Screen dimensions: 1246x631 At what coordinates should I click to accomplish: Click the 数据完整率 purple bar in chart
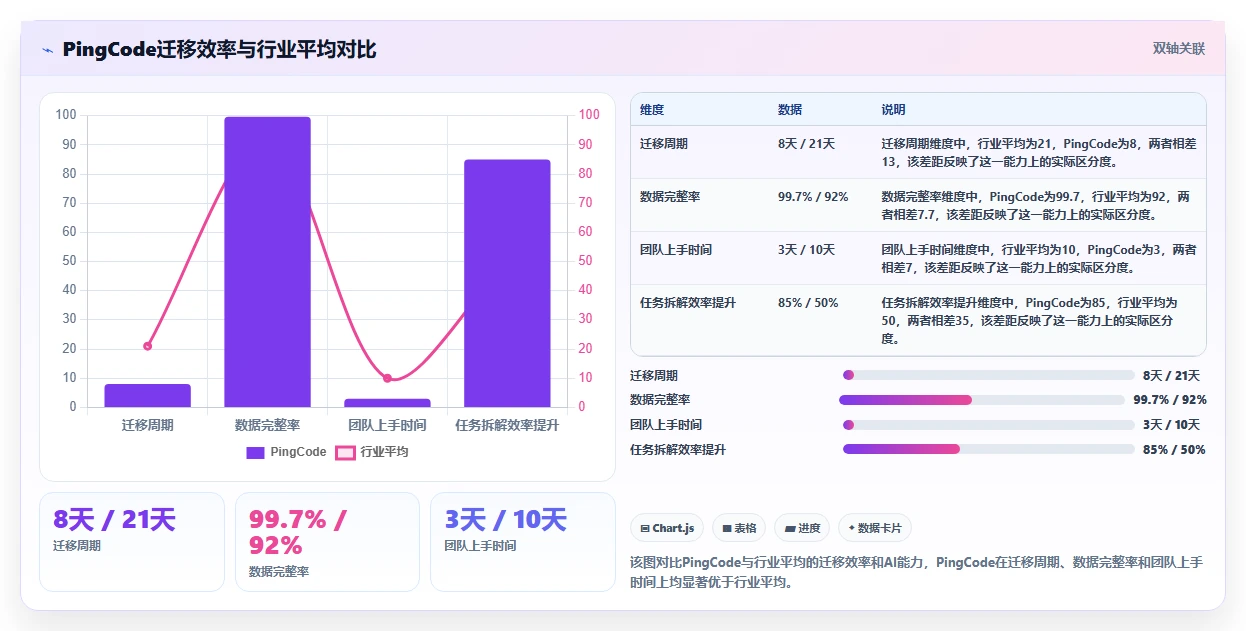click(x=267, y=262)
